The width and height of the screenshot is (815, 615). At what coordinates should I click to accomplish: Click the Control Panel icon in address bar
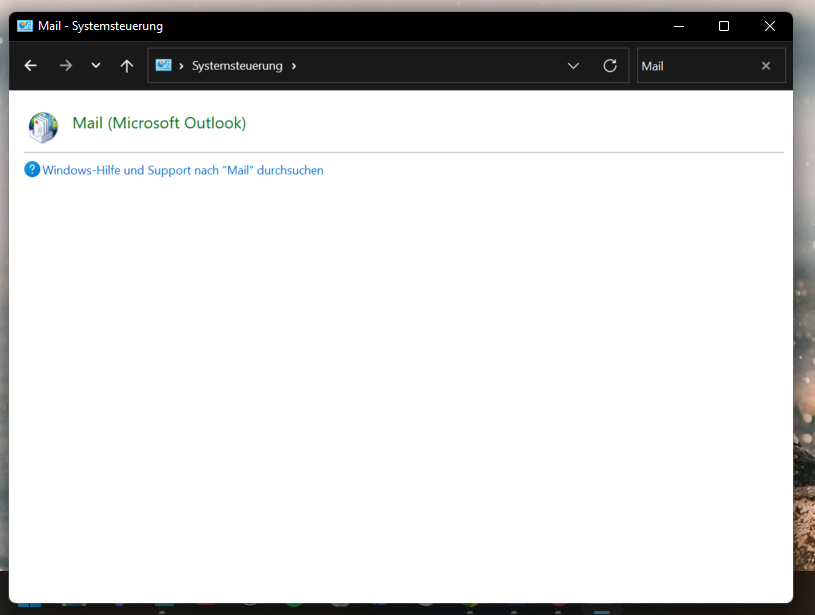[164, 66]
